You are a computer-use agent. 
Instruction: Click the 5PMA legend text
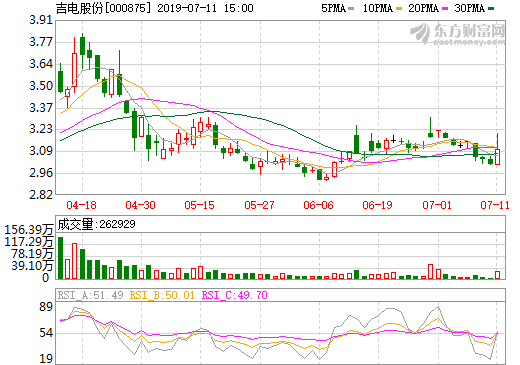pos(333,8)
